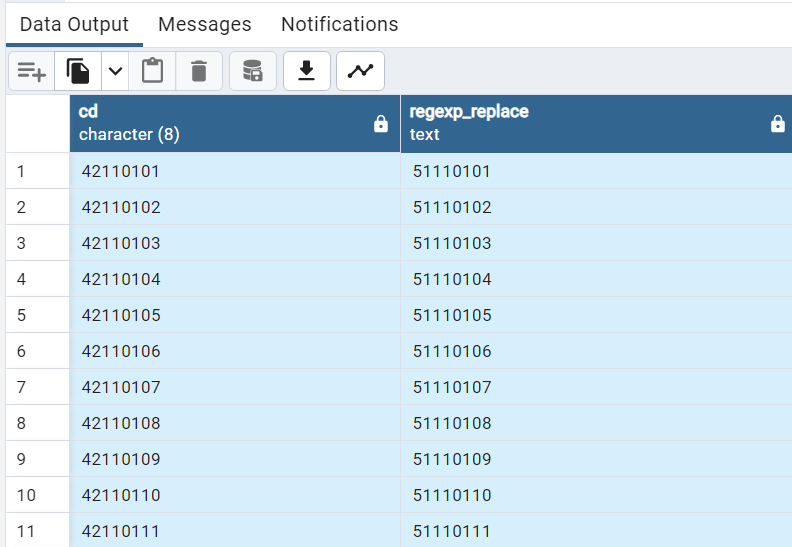Click the Add row icon

click(31, 71)
